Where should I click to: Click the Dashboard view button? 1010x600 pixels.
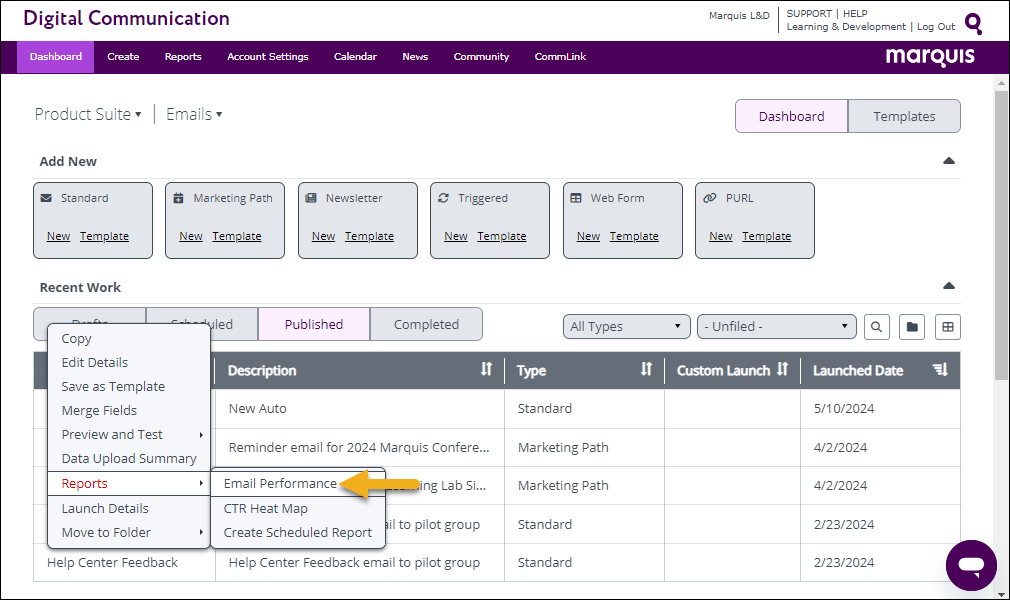(792, 116)
